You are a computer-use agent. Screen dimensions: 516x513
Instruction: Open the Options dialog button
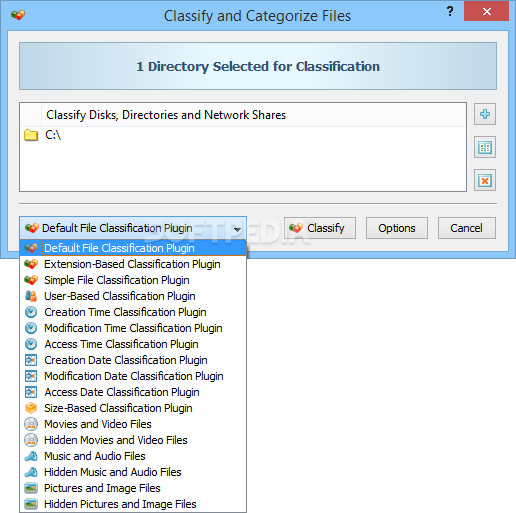397,228
